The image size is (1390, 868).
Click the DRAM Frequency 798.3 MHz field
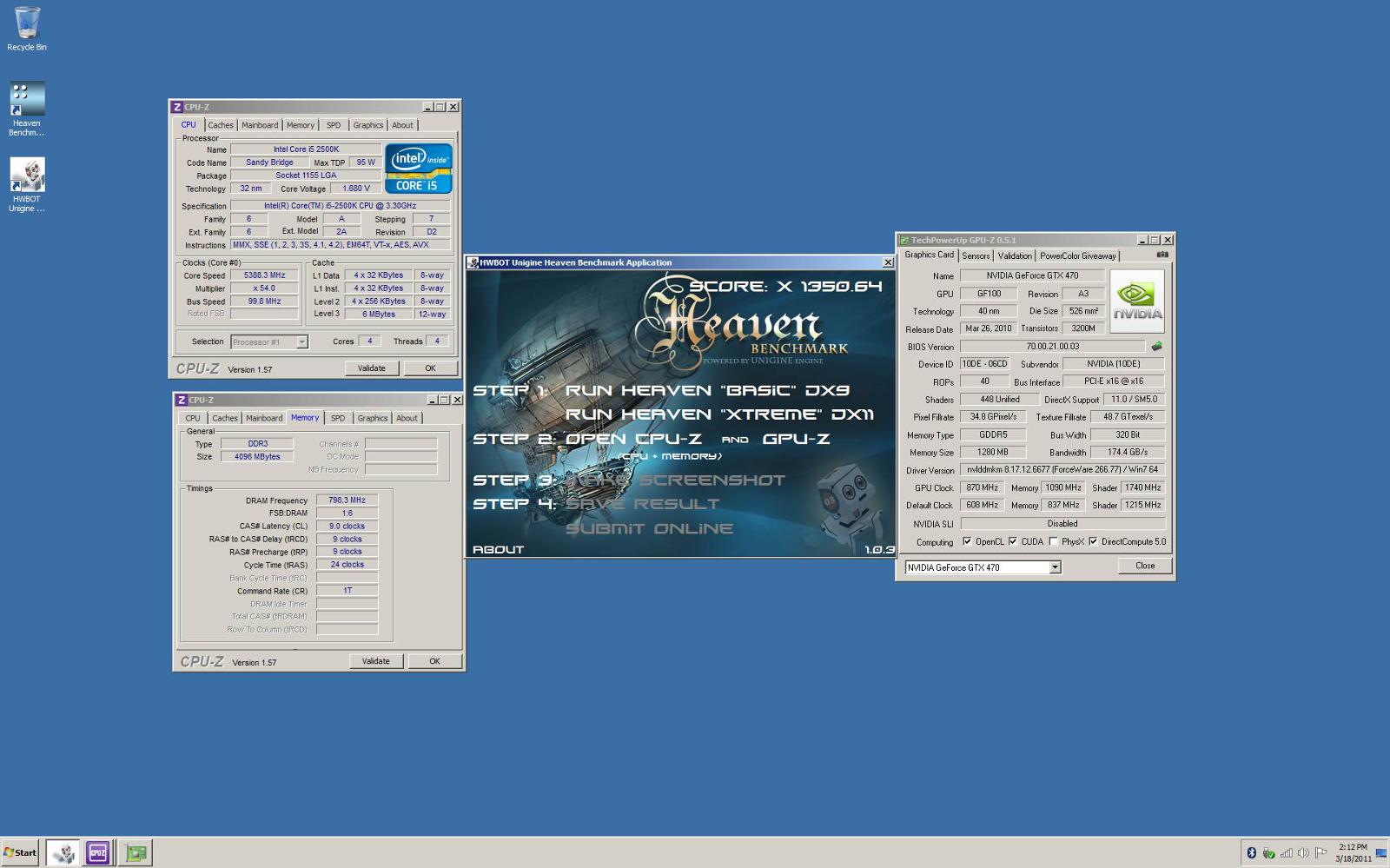[x=347, y=500]
